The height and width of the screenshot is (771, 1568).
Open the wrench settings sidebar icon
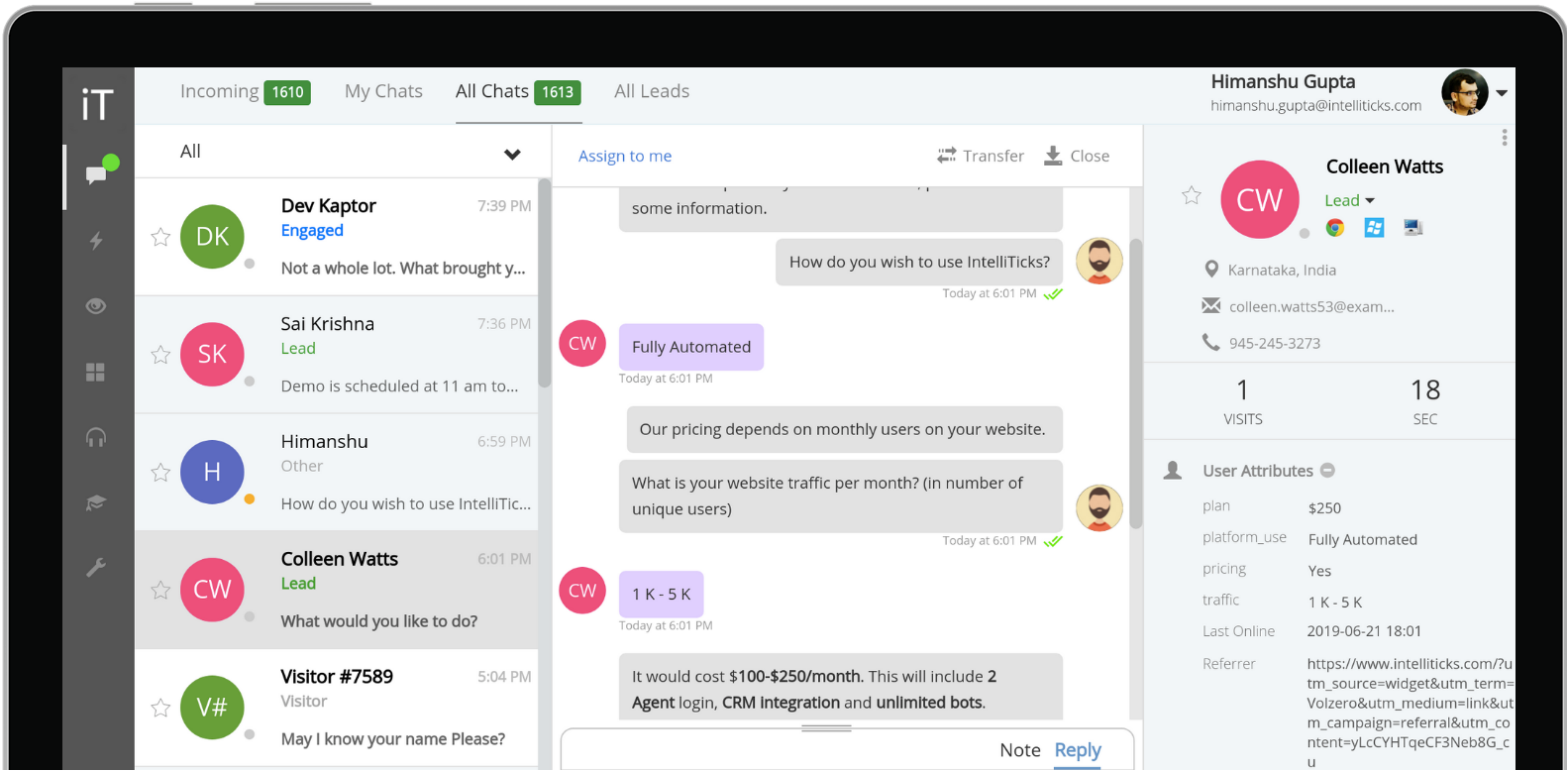[96, 568]
